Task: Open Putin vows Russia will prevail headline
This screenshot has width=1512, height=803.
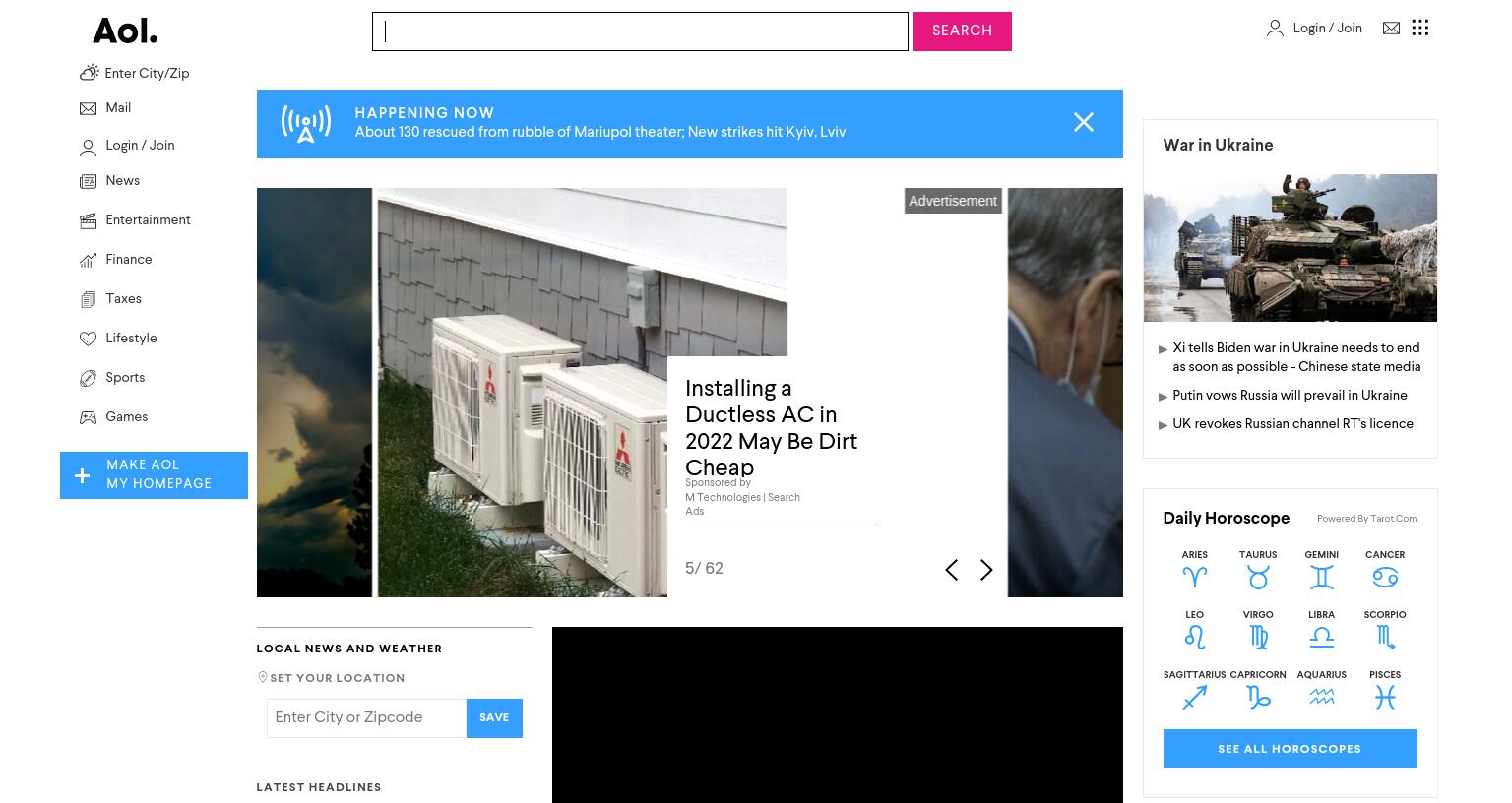Action: pos(1290,396)
